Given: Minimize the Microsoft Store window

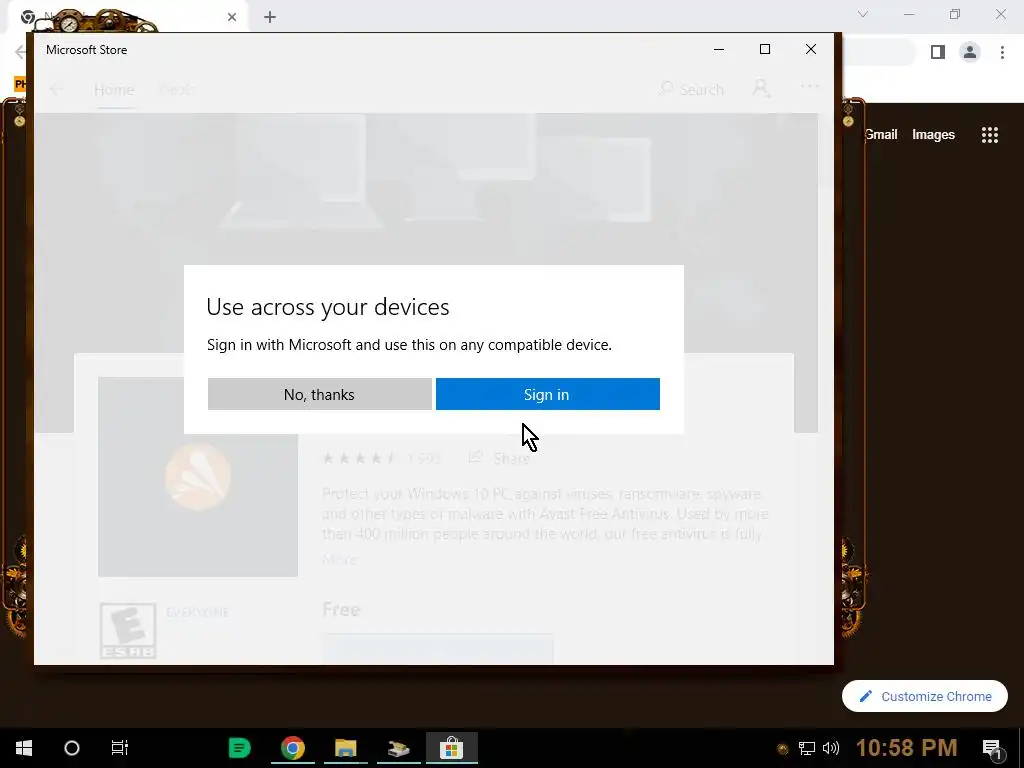Looking at the screenshot, I should tap(719, 49).
